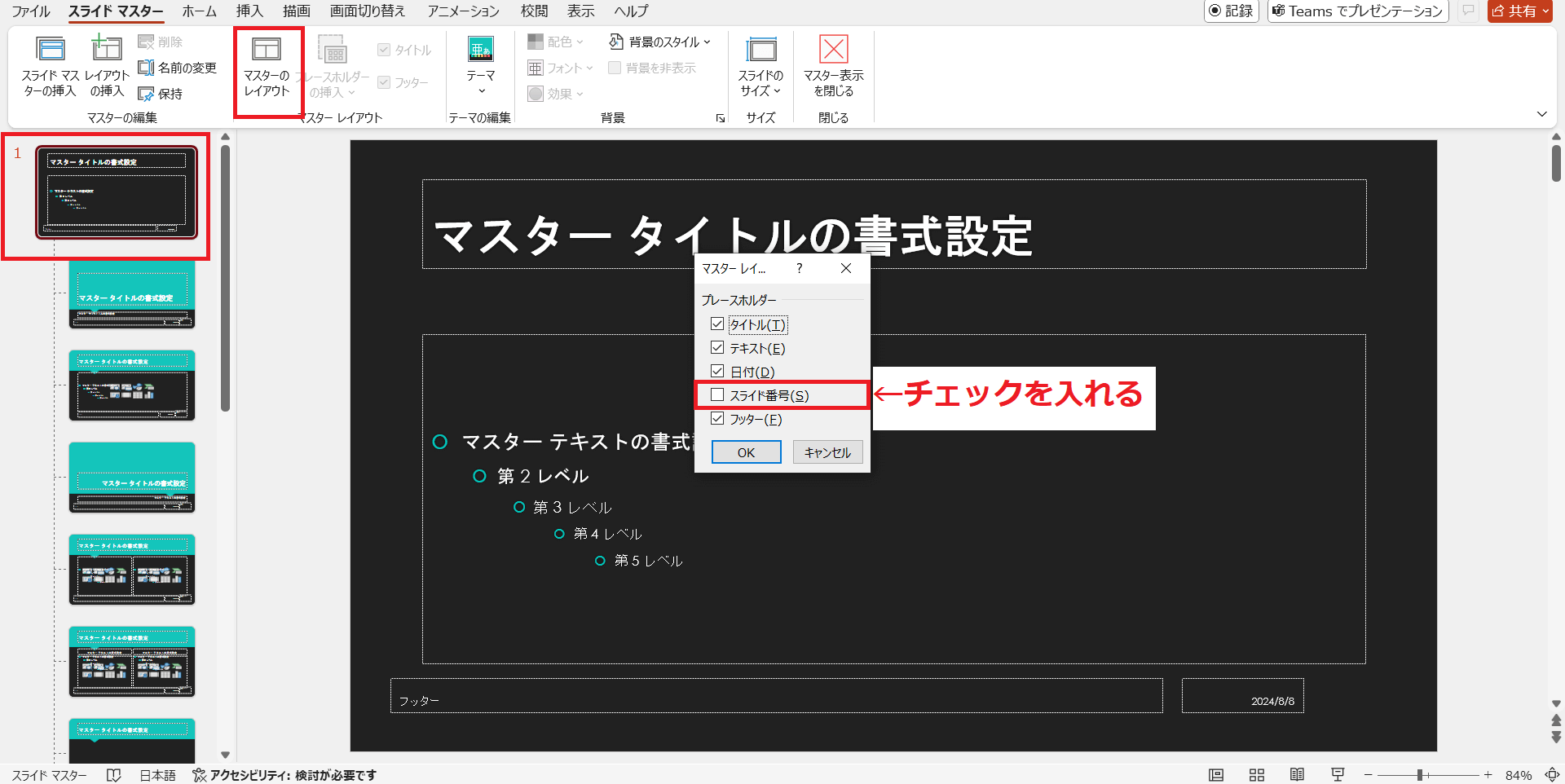
Task: Switch to the Insert (挿入) tab
Action: [x=249, y=11]
